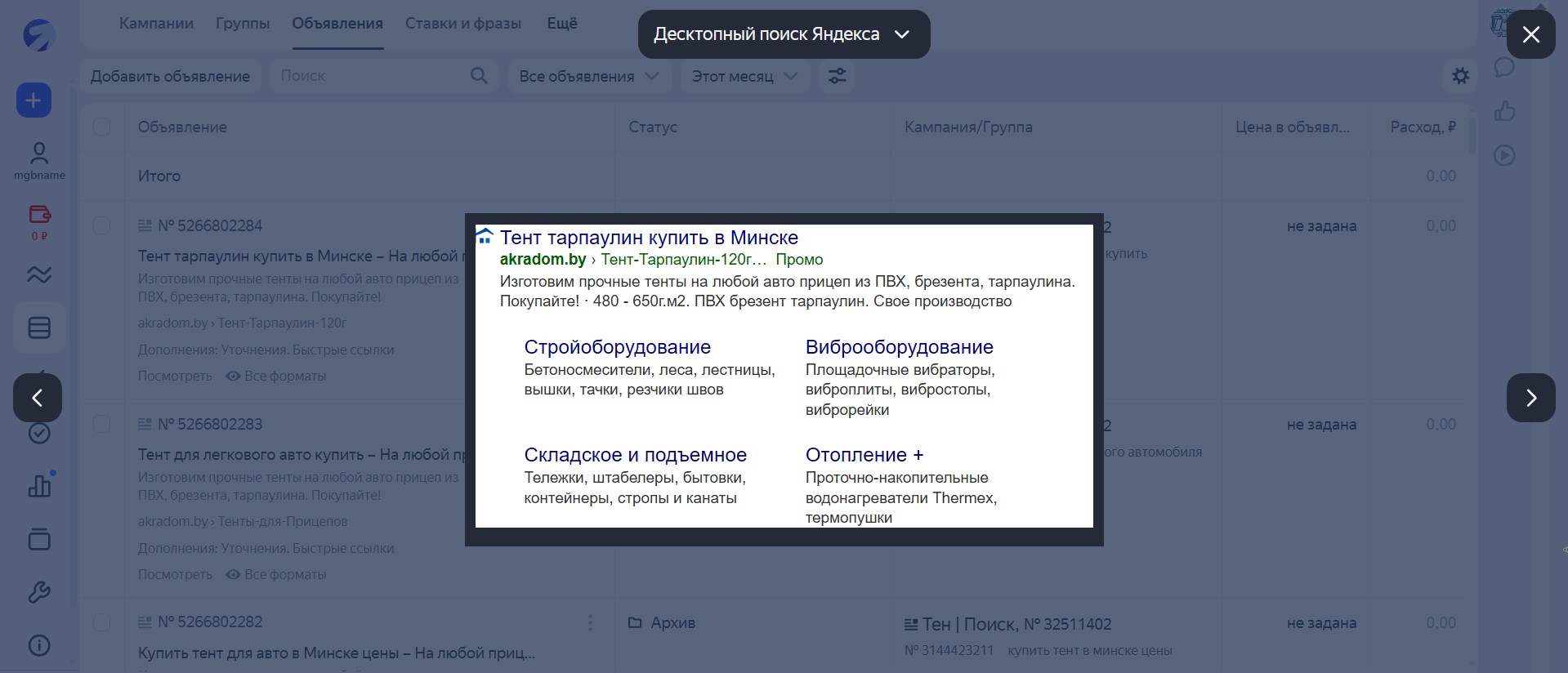Click the thumbs up feedback icon

(1504, 111)
